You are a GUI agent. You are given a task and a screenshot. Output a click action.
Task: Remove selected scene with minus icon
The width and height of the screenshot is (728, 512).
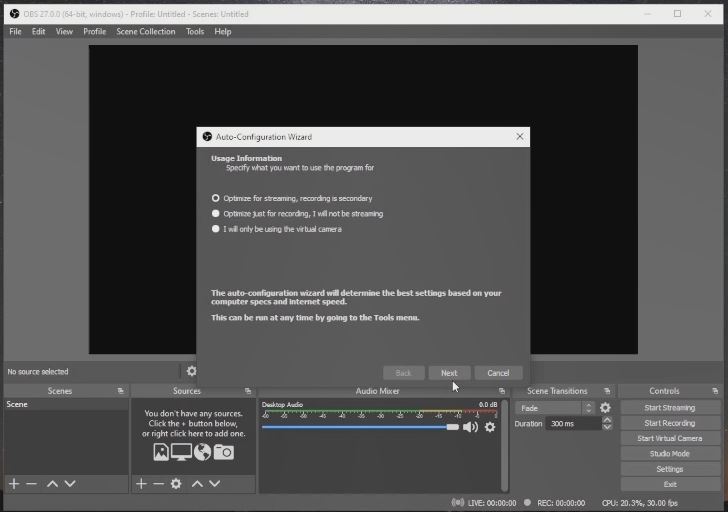[x=32, y=484]
